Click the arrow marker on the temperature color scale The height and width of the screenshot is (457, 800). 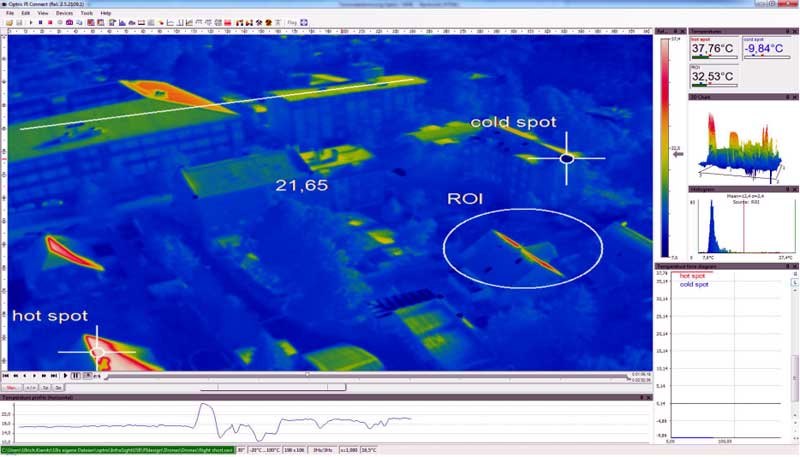679,154
